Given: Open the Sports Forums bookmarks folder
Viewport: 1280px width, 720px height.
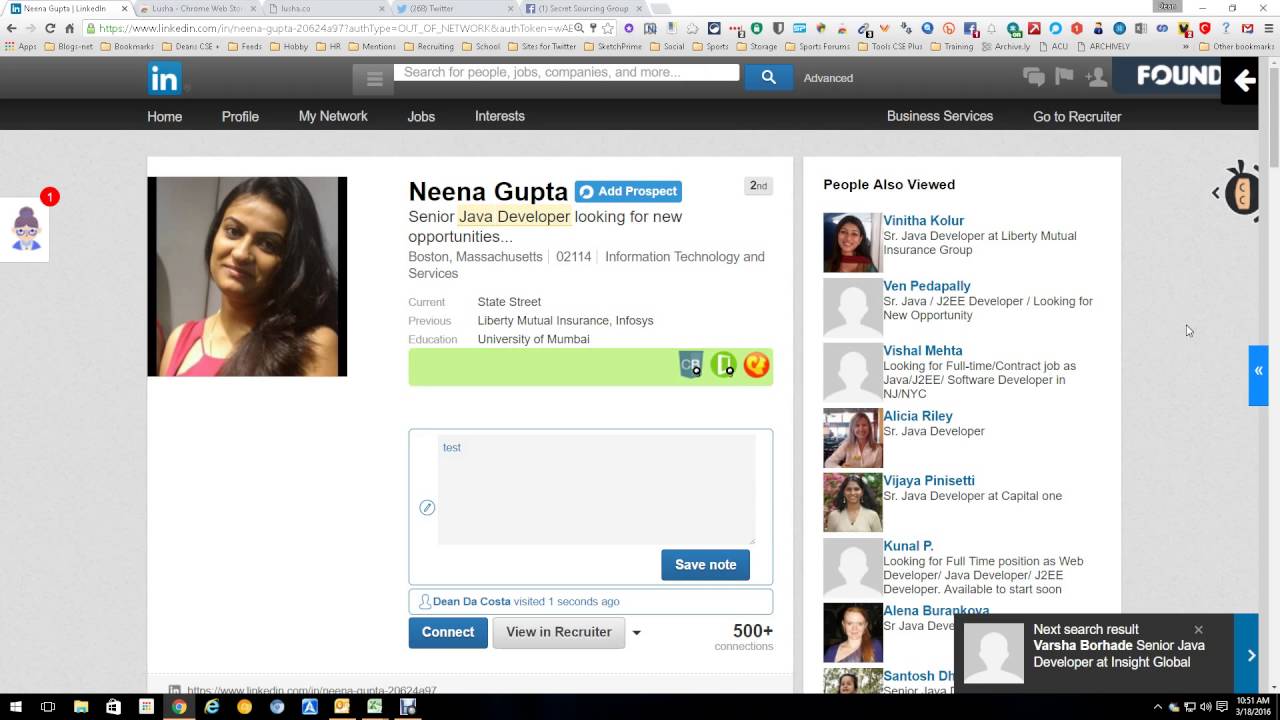Looking at the screenshot, I should [x=817, y=46].
